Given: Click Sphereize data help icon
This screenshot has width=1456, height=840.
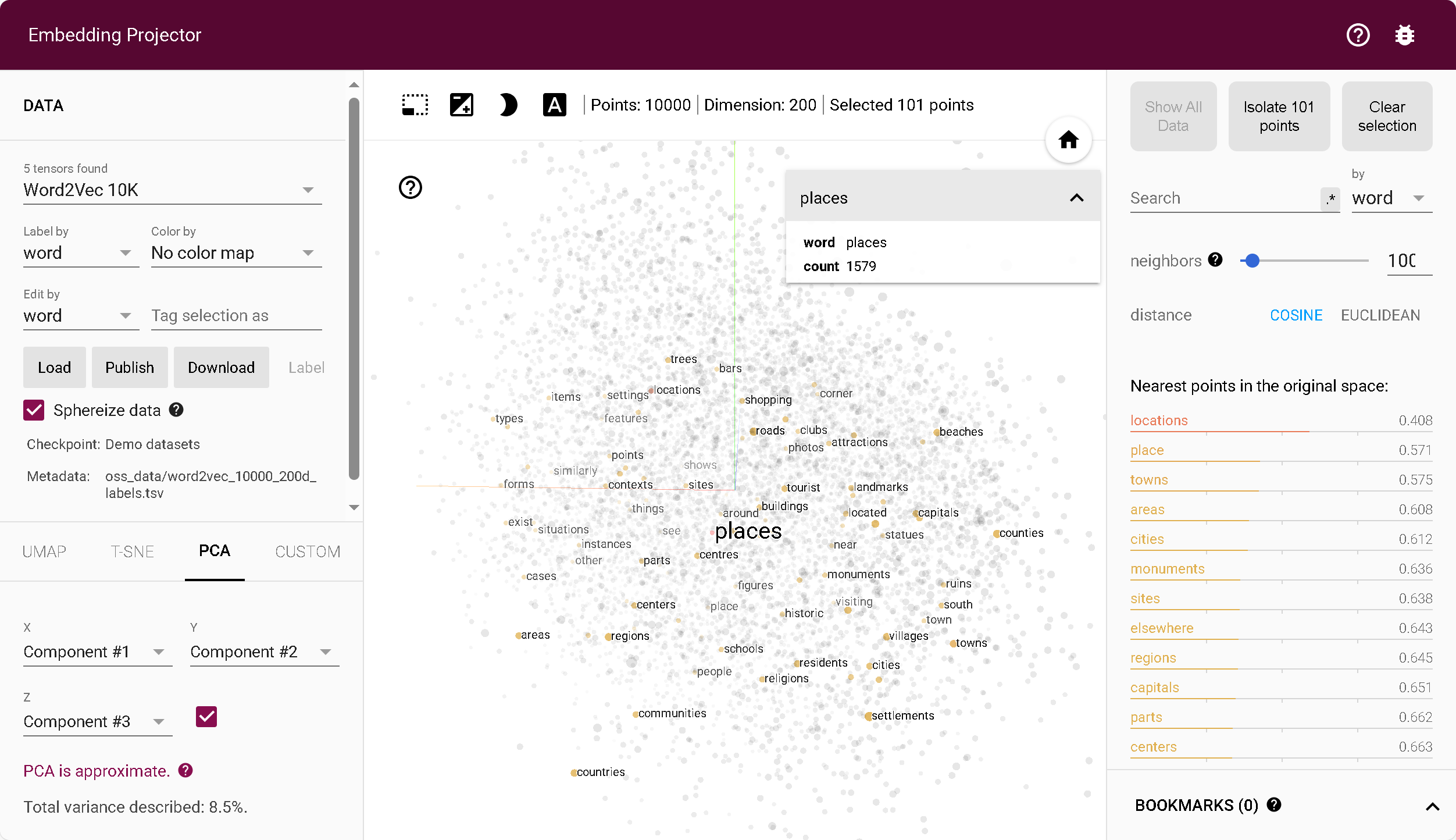Looking at the screenshot, I should click(176, 410).
